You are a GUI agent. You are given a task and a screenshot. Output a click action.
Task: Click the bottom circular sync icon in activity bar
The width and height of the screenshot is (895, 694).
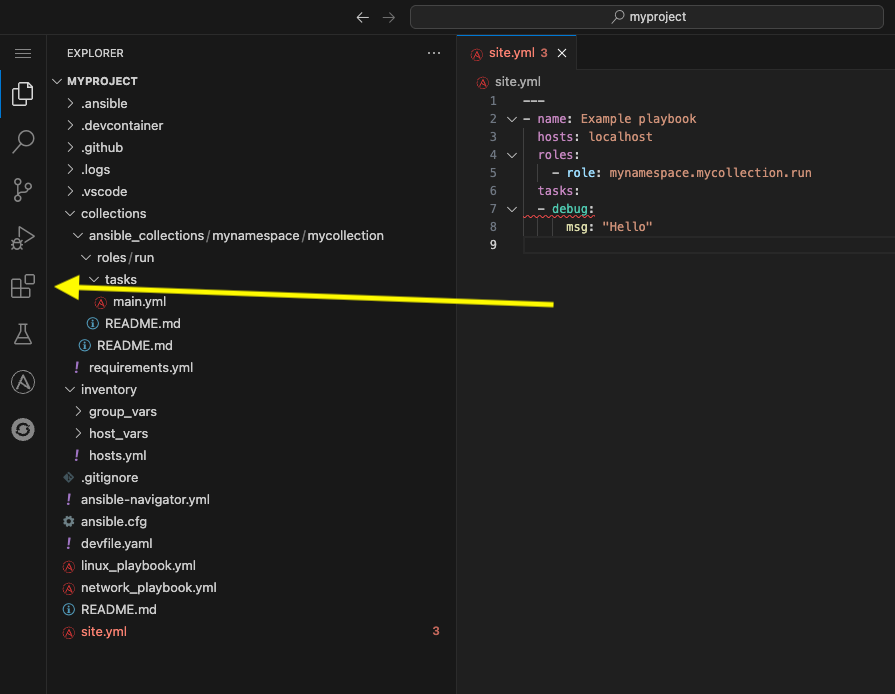[22, 430]
